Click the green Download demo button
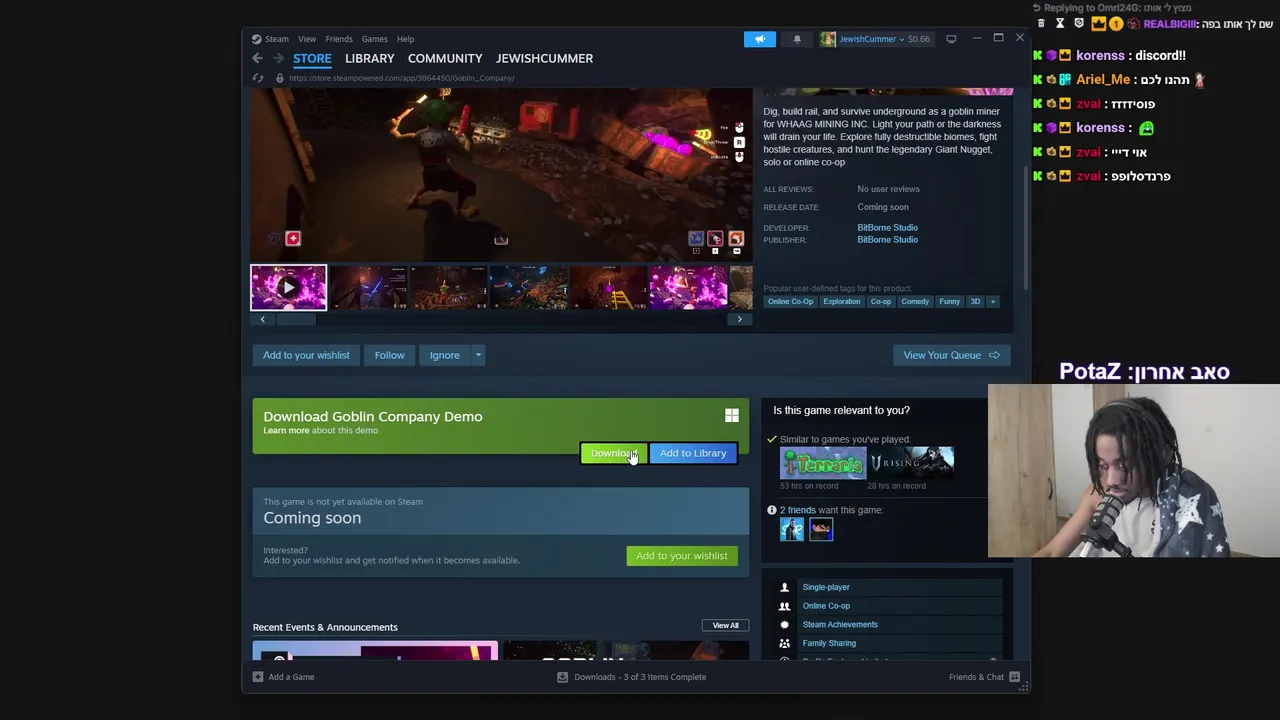1280x720 pixels. click(613, 453)
